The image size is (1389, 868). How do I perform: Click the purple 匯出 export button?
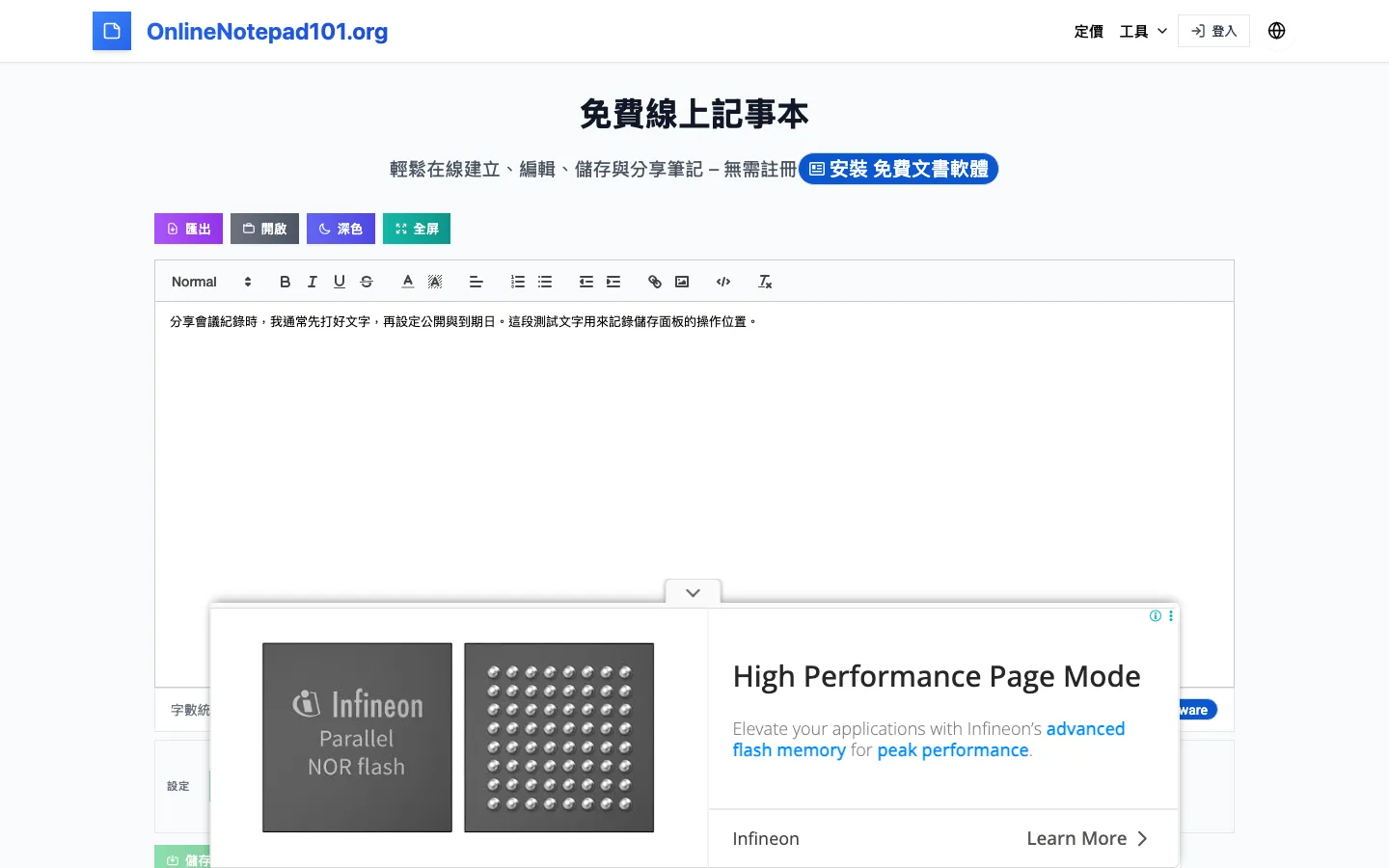tap(188, 229)
